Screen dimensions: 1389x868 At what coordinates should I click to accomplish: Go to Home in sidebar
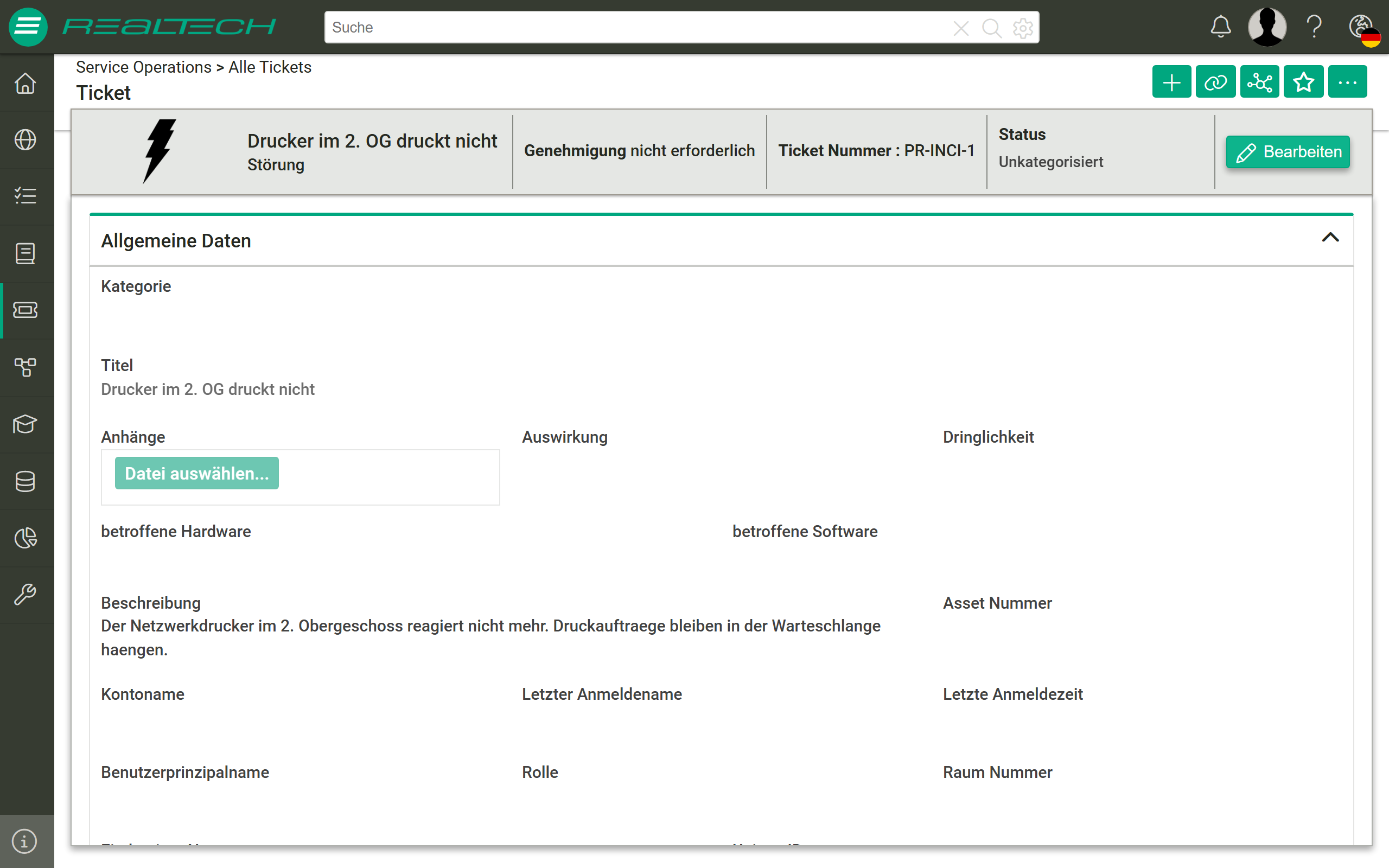(x=26, y=83)
